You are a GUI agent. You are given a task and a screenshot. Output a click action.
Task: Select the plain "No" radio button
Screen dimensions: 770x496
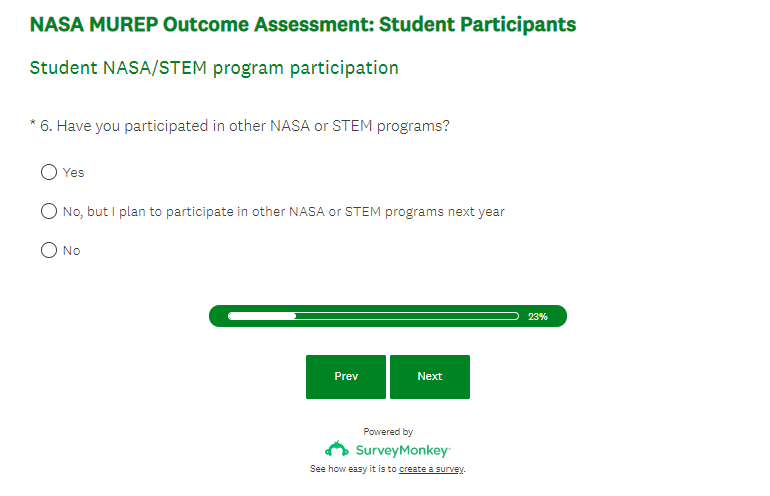click(49, 250)
